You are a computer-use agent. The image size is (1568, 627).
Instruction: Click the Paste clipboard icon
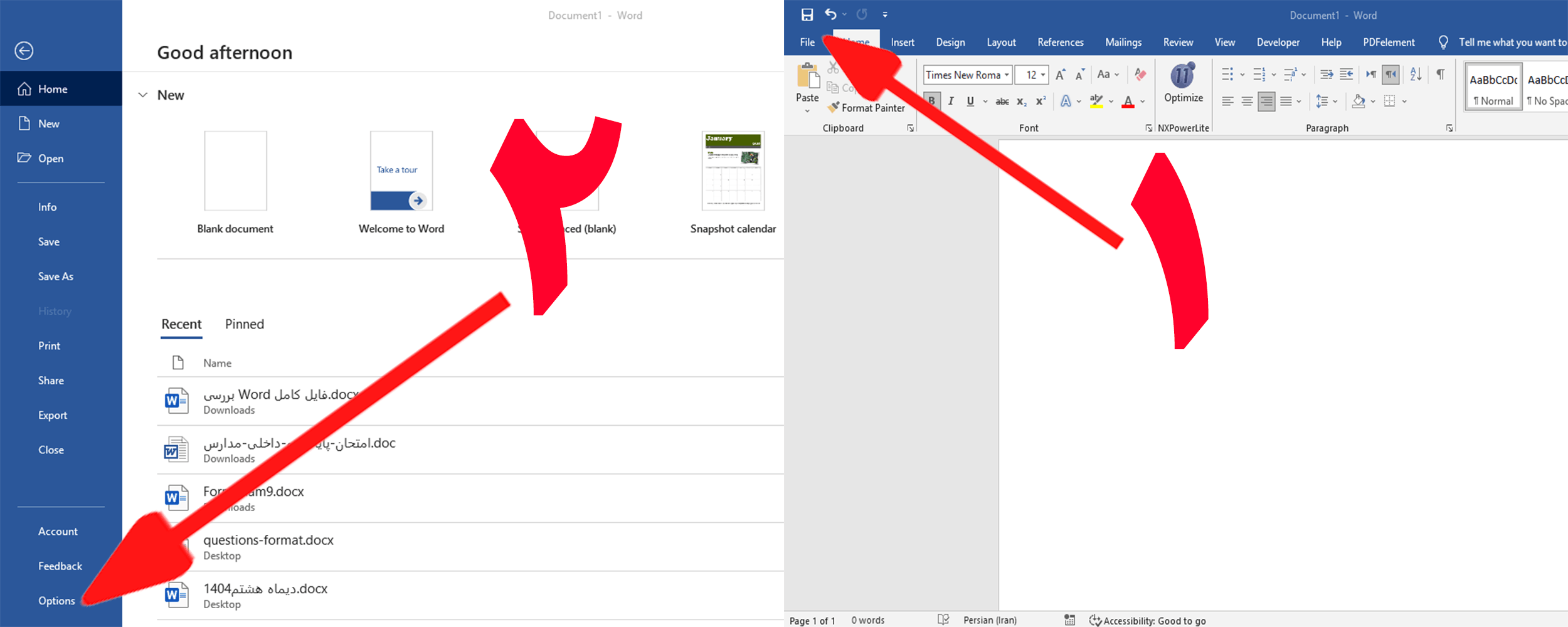[x=808, y=76]
